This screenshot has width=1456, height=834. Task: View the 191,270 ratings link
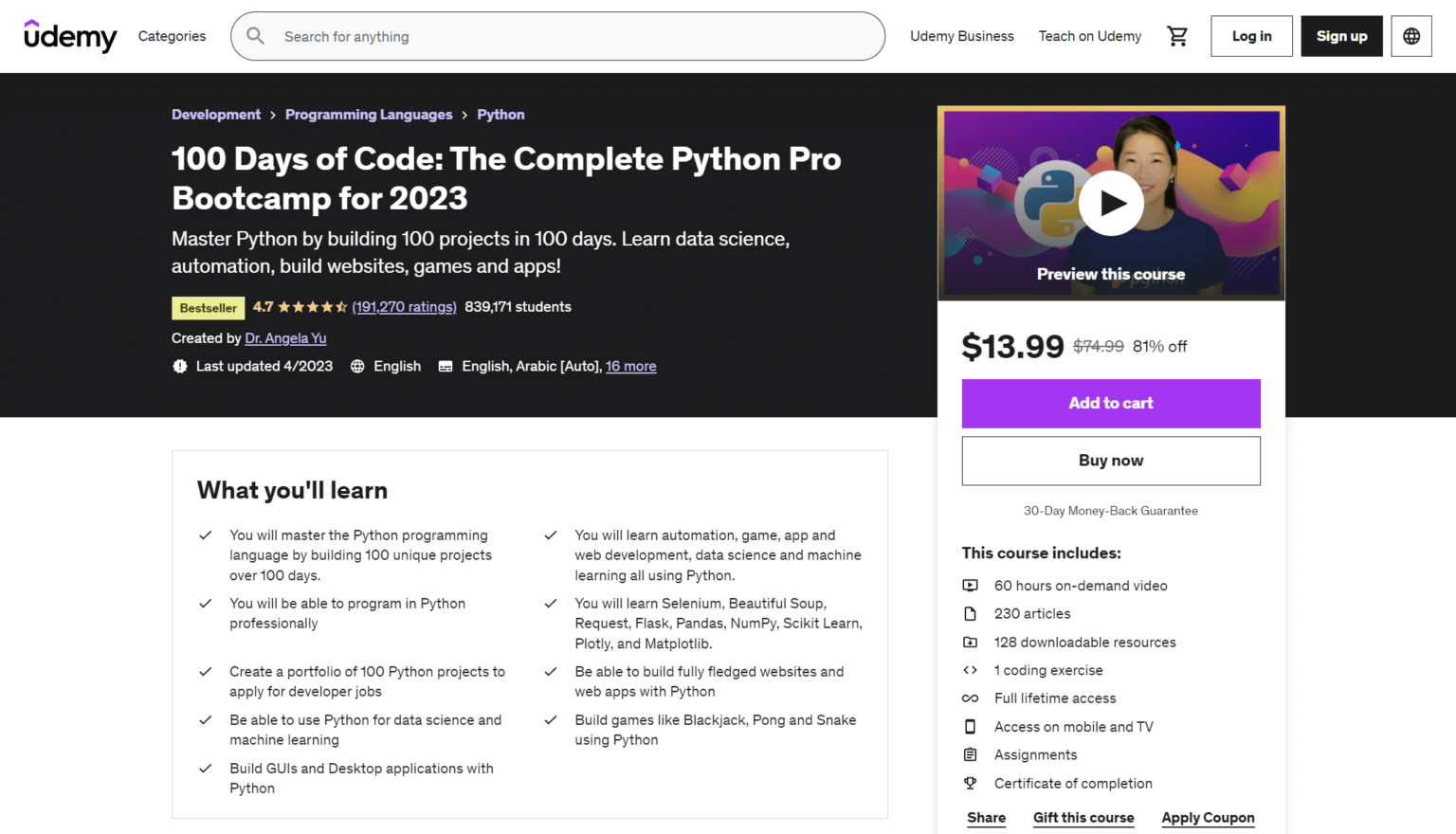coord(404,306)
